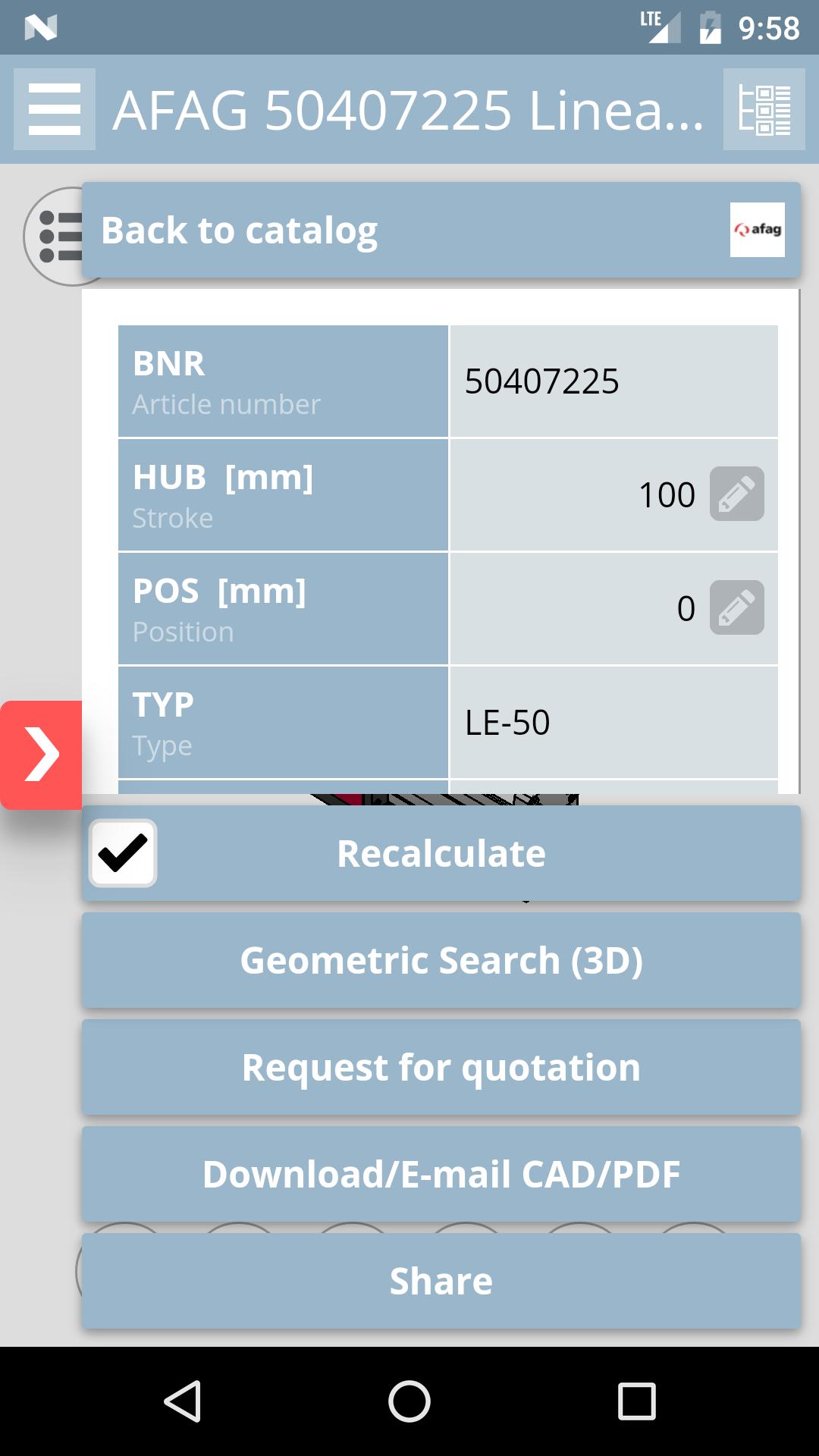Edit the HUB stroke value
Viewport: 819px width, 1456px height.
[x=736, y=494]
